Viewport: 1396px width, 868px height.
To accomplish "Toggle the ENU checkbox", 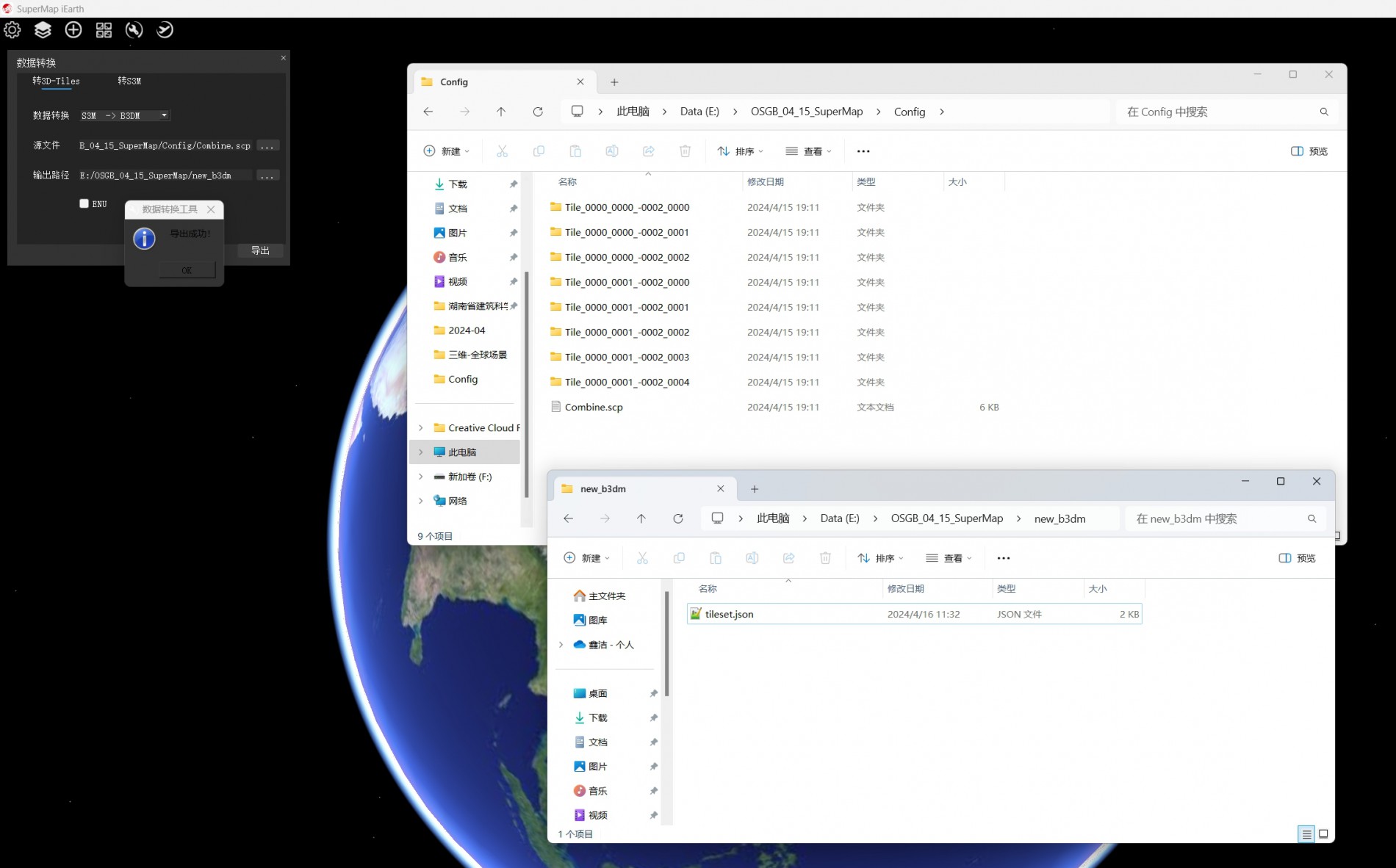I will 84,203.
